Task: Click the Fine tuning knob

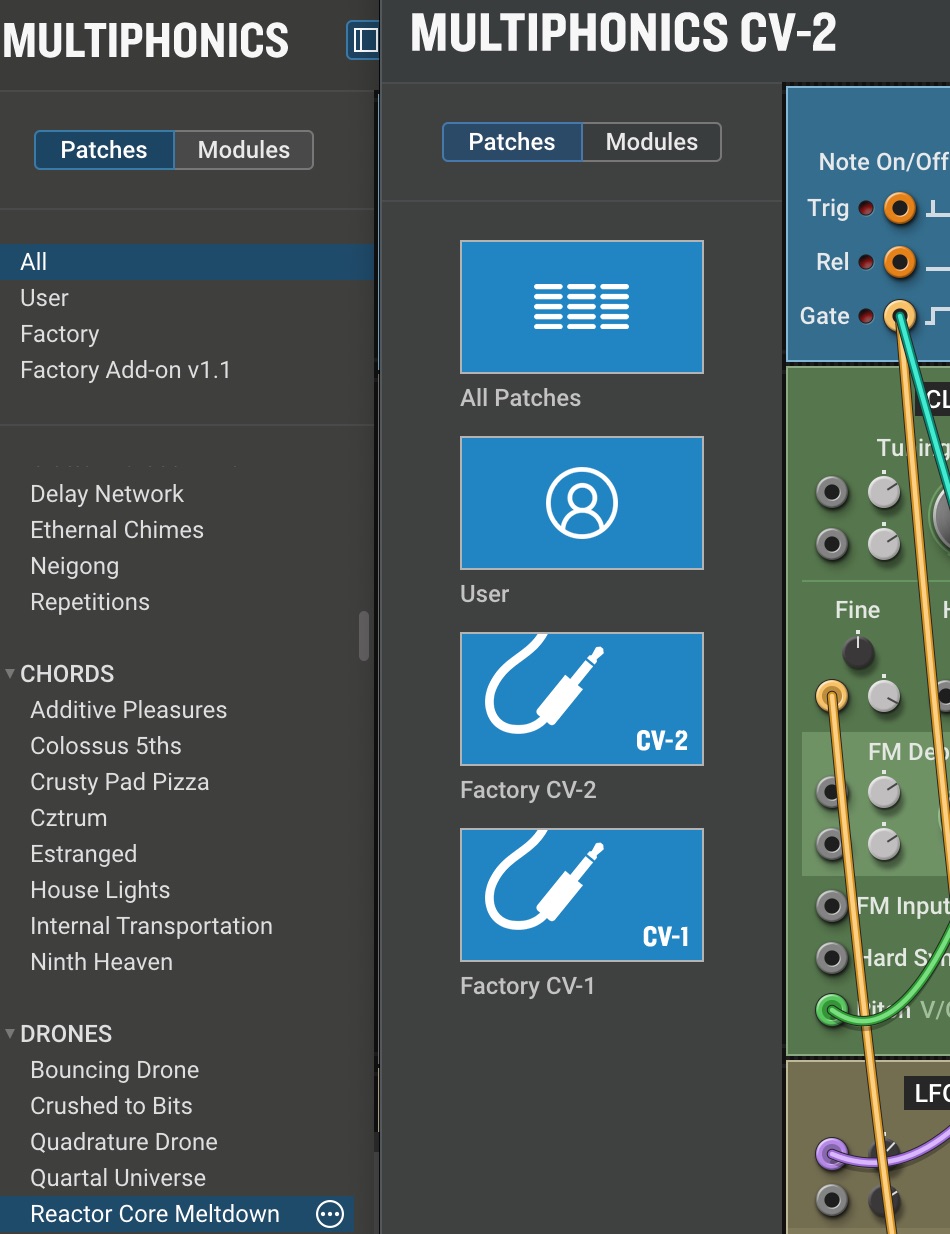Action: [x=857, y=652]
